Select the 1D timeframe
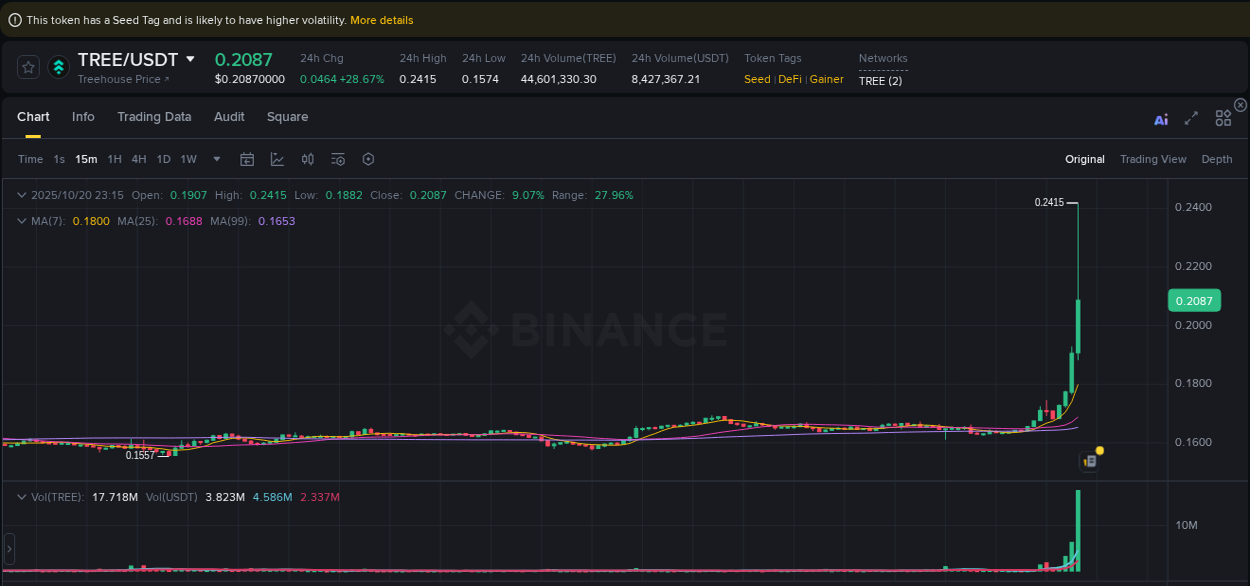The width and height of the screenshot is (1250, 586). (x=163, y=159)
